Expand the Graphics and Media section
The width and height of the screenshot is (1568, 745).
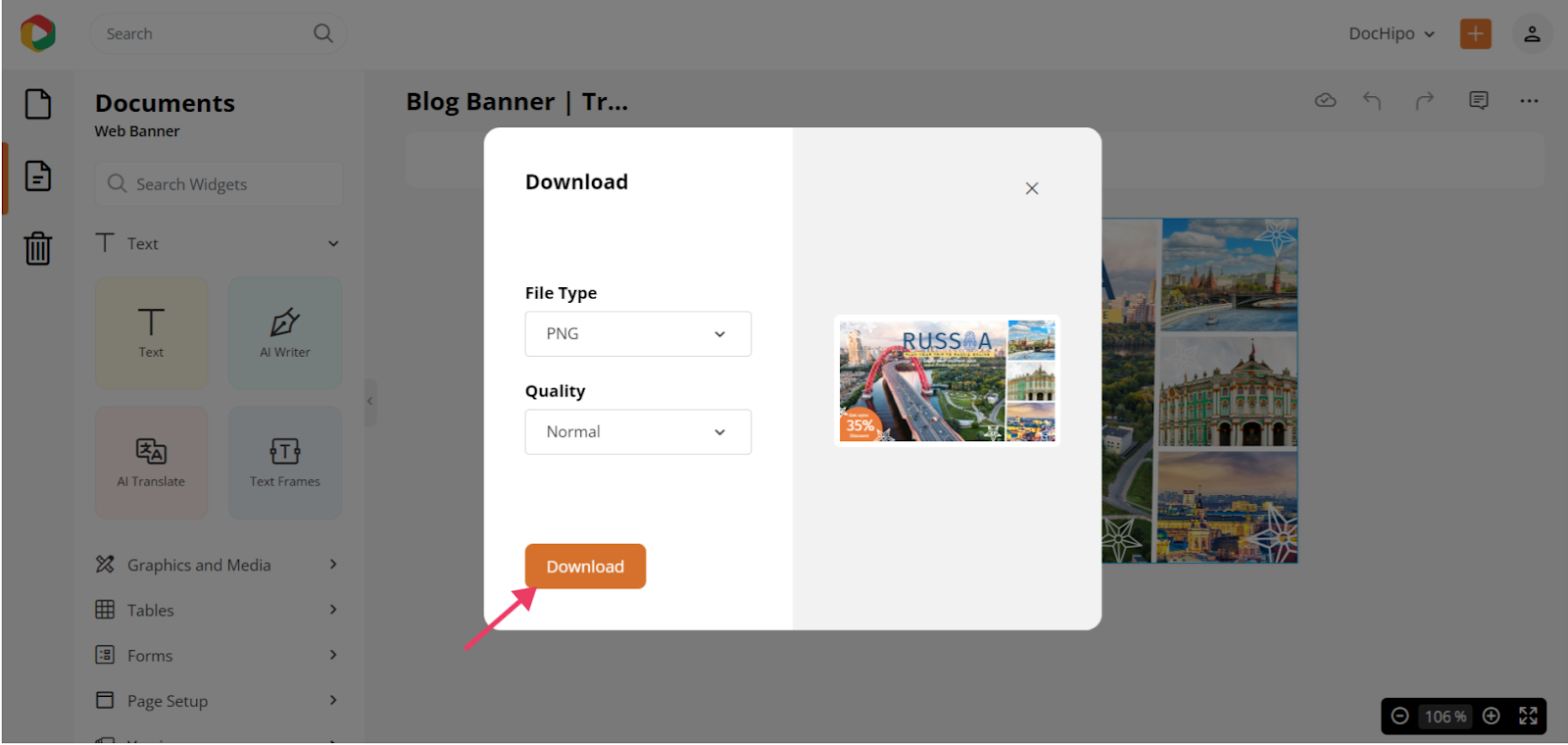coord(216,565)
